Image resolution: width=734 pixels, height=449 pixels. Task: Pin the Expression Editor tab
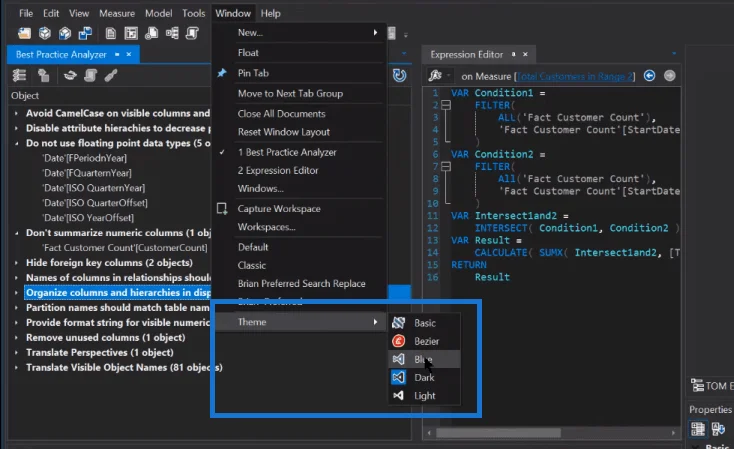[x=514, y=54]
